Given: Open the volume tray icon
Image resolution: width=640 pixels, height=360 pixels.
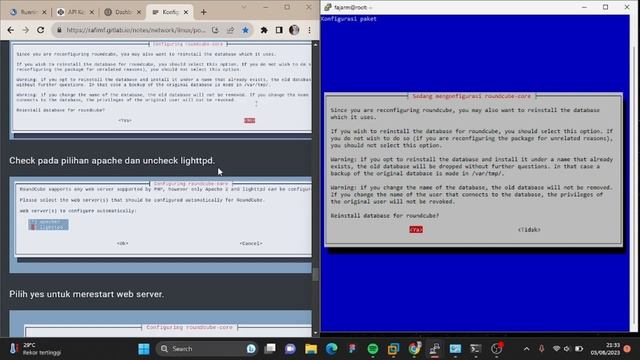Looking at the screenshot, I should click(567, 349).
